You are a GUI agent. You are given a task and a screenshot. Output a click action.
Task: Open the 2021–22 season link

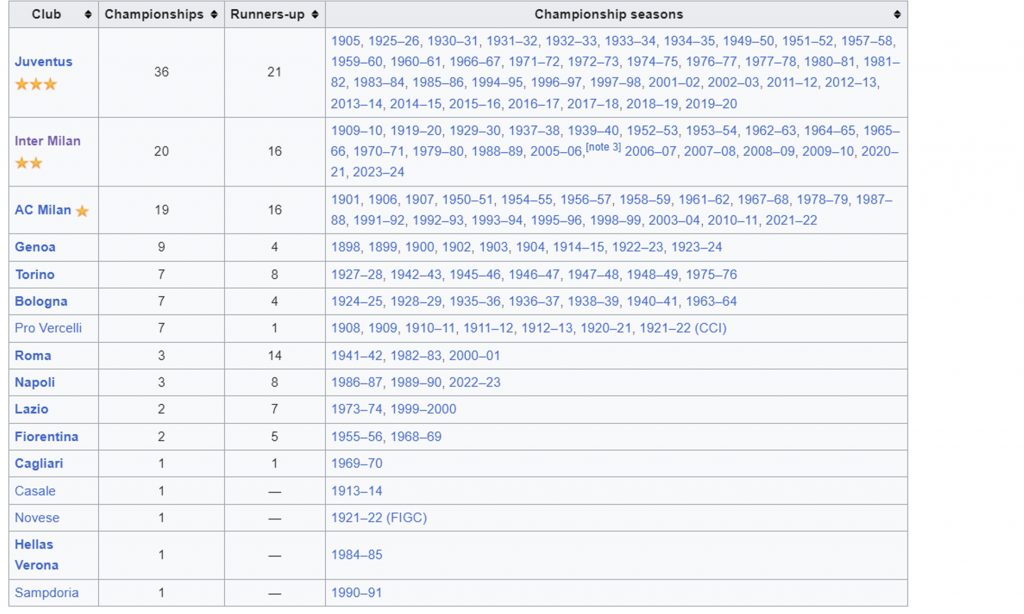[792, 220]
